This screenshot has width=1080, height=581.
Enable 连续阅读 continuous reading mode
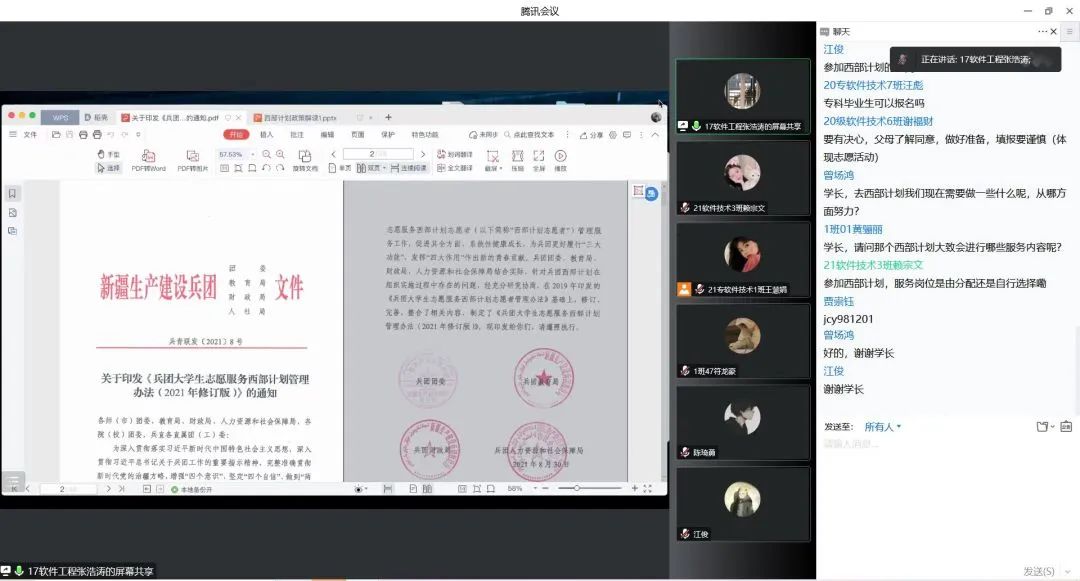point(408,168)
